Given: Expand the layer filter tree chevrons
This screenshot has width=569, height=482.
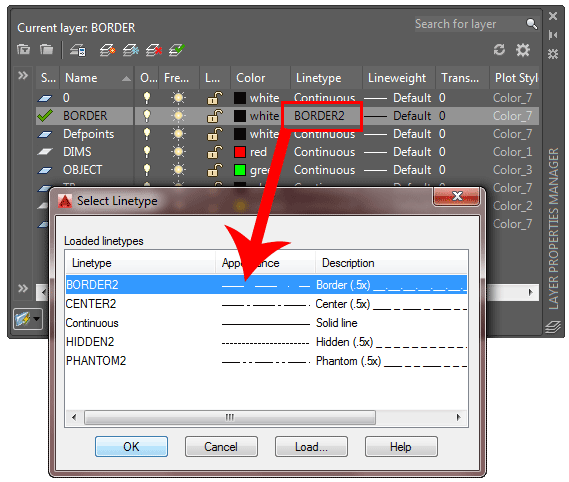Looking at the screenshot, I should click(23, 75).
